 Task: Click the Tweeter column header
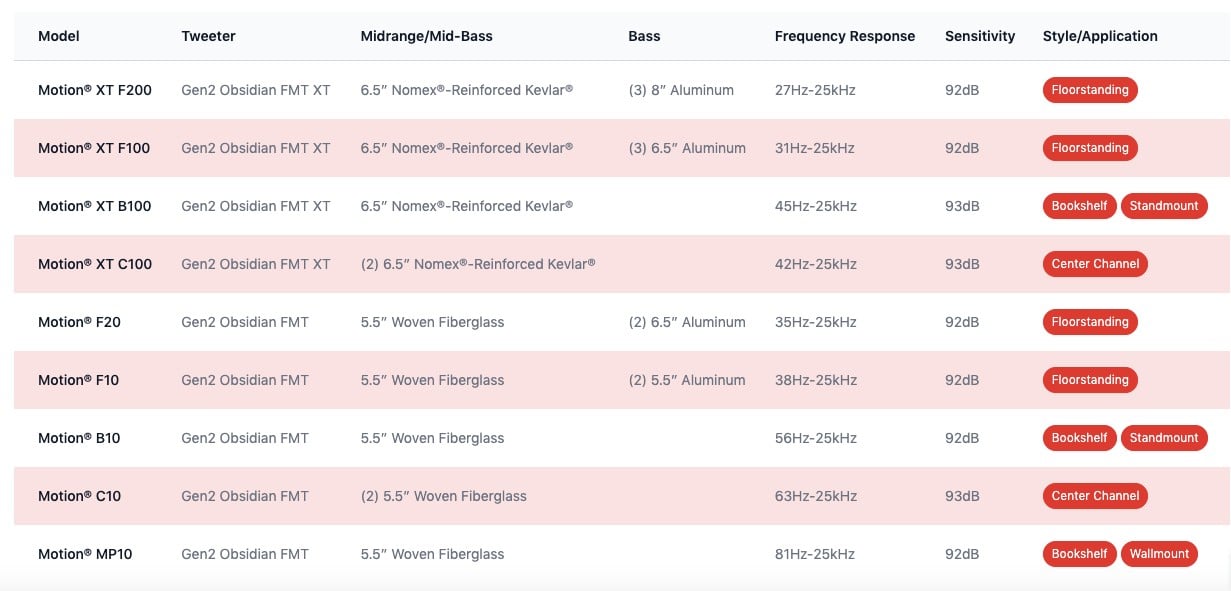[x=208, y=36]
